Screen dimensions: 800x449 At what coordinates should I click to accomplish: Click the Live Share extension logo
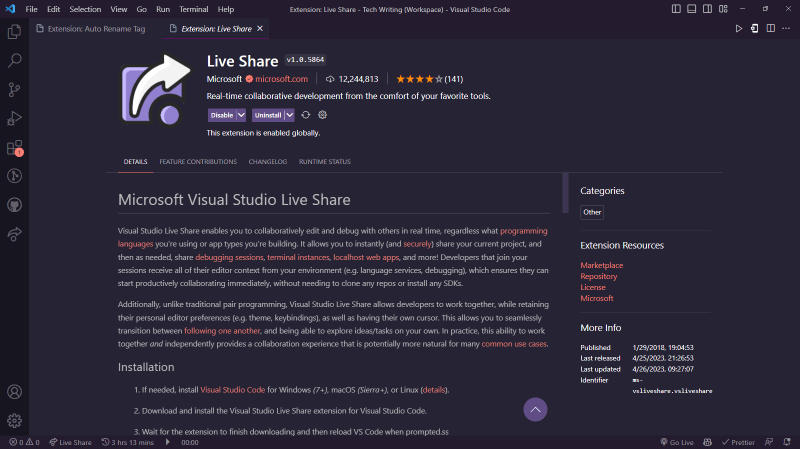pos(156,89)
